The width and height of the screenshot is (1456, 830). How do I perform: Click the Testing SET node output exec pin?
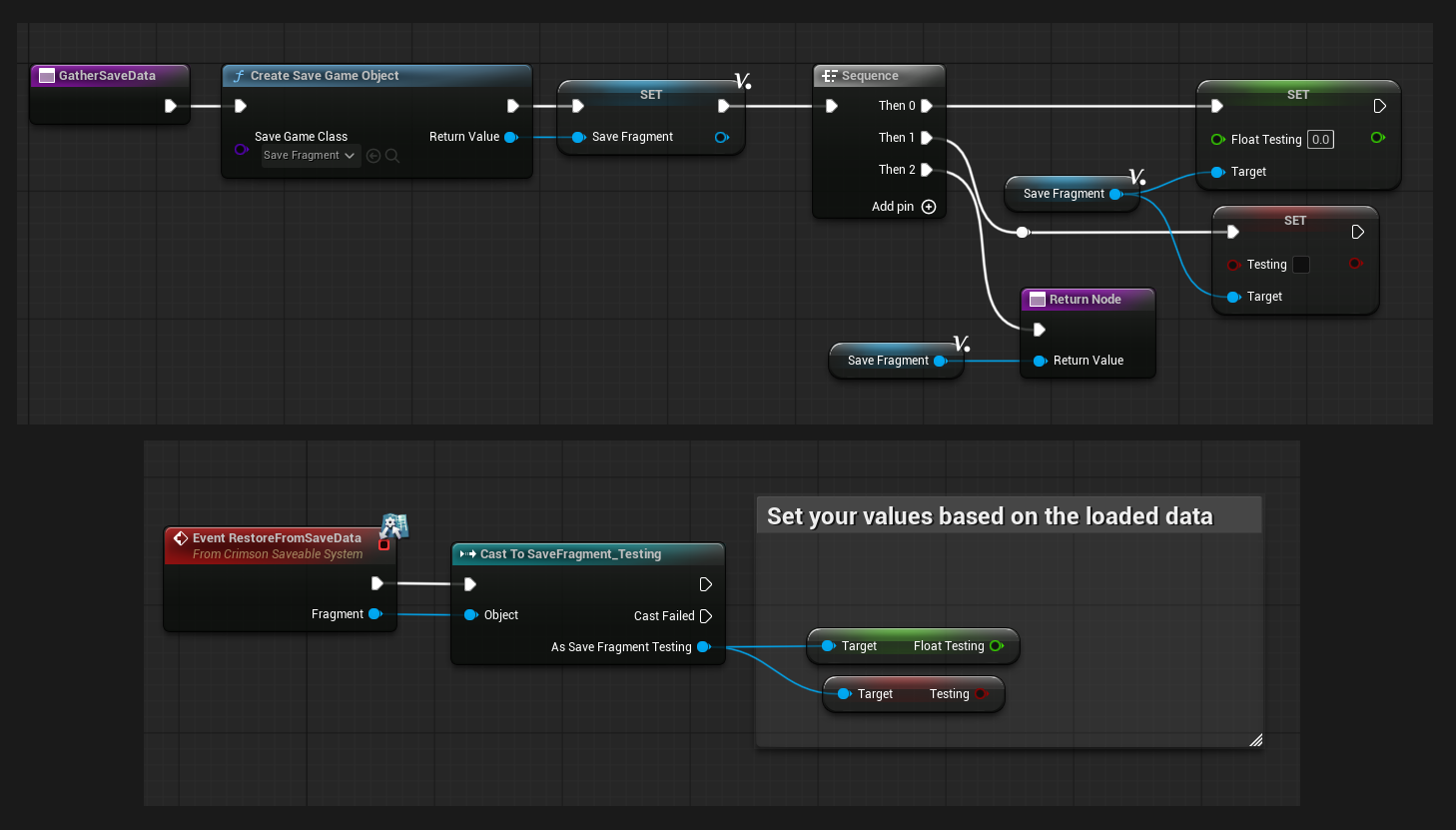[1357, 232]
